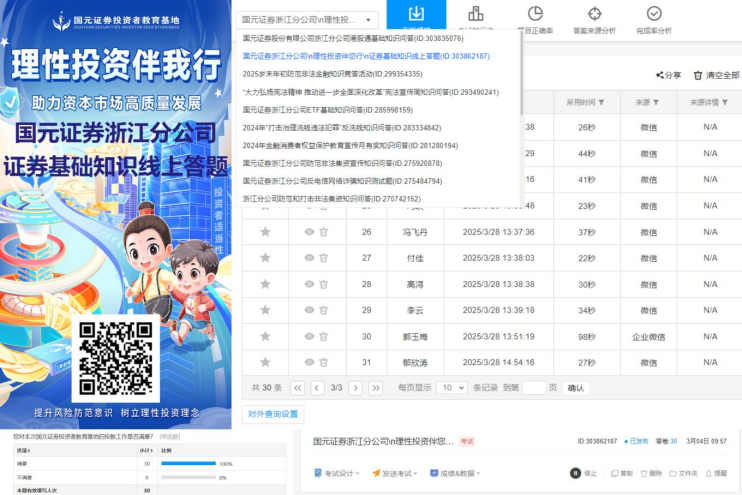This screenshot has height=495, width=742.
Task: Open the bar chart statistics icon
Action: (x=476, y=14)
